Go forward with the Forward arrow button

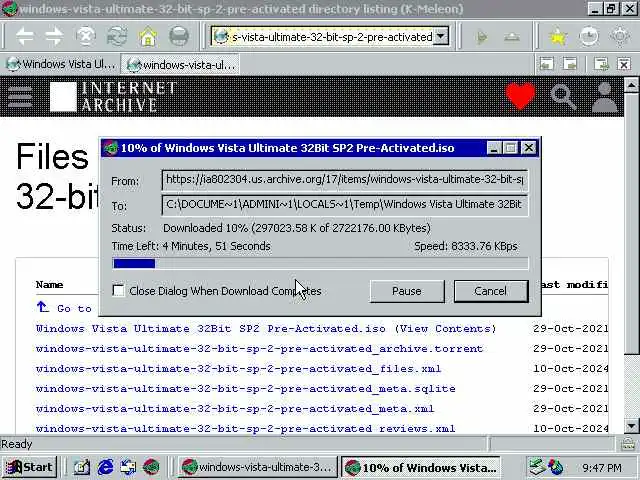coord(54,37)
